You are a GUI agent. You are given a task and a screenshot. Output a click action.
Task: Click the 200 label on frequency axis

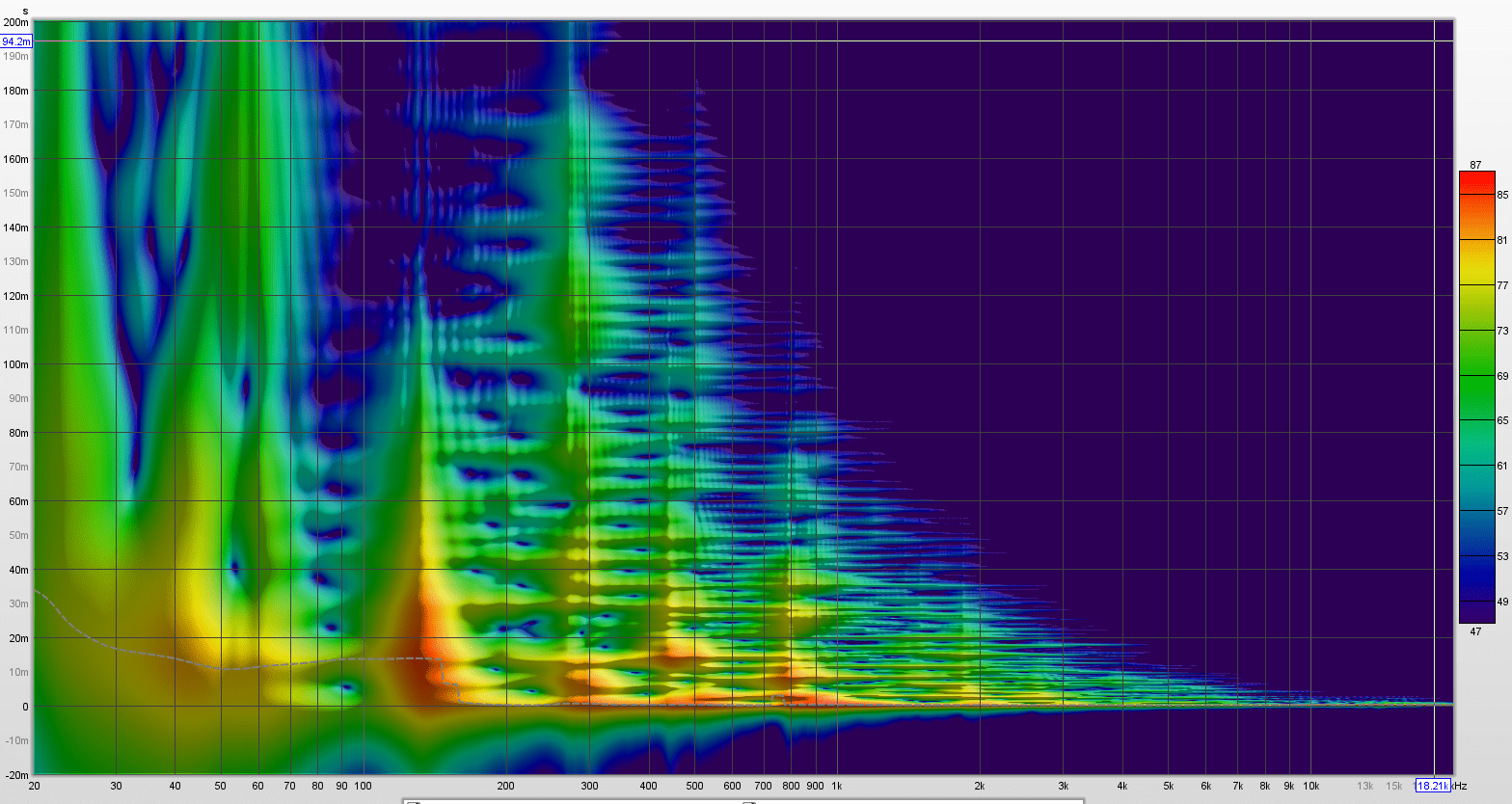coord(505,786)
